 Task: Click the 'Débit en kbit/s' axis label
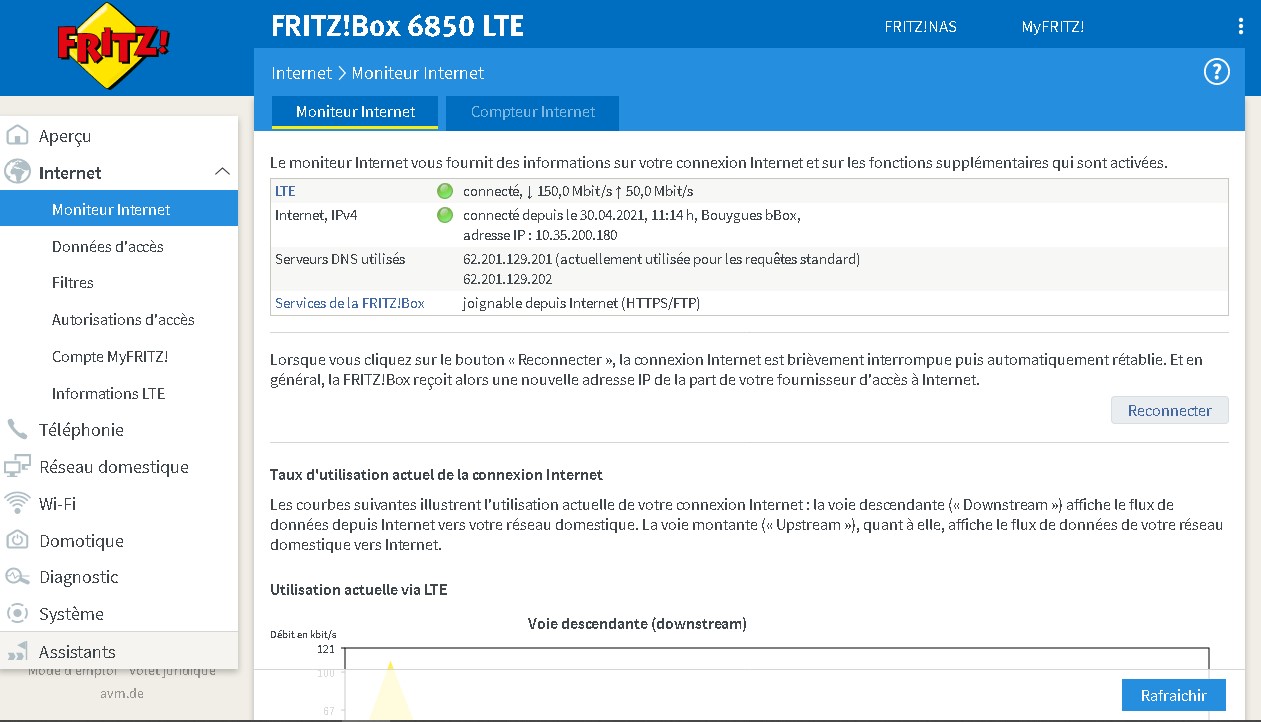[303, 634]
